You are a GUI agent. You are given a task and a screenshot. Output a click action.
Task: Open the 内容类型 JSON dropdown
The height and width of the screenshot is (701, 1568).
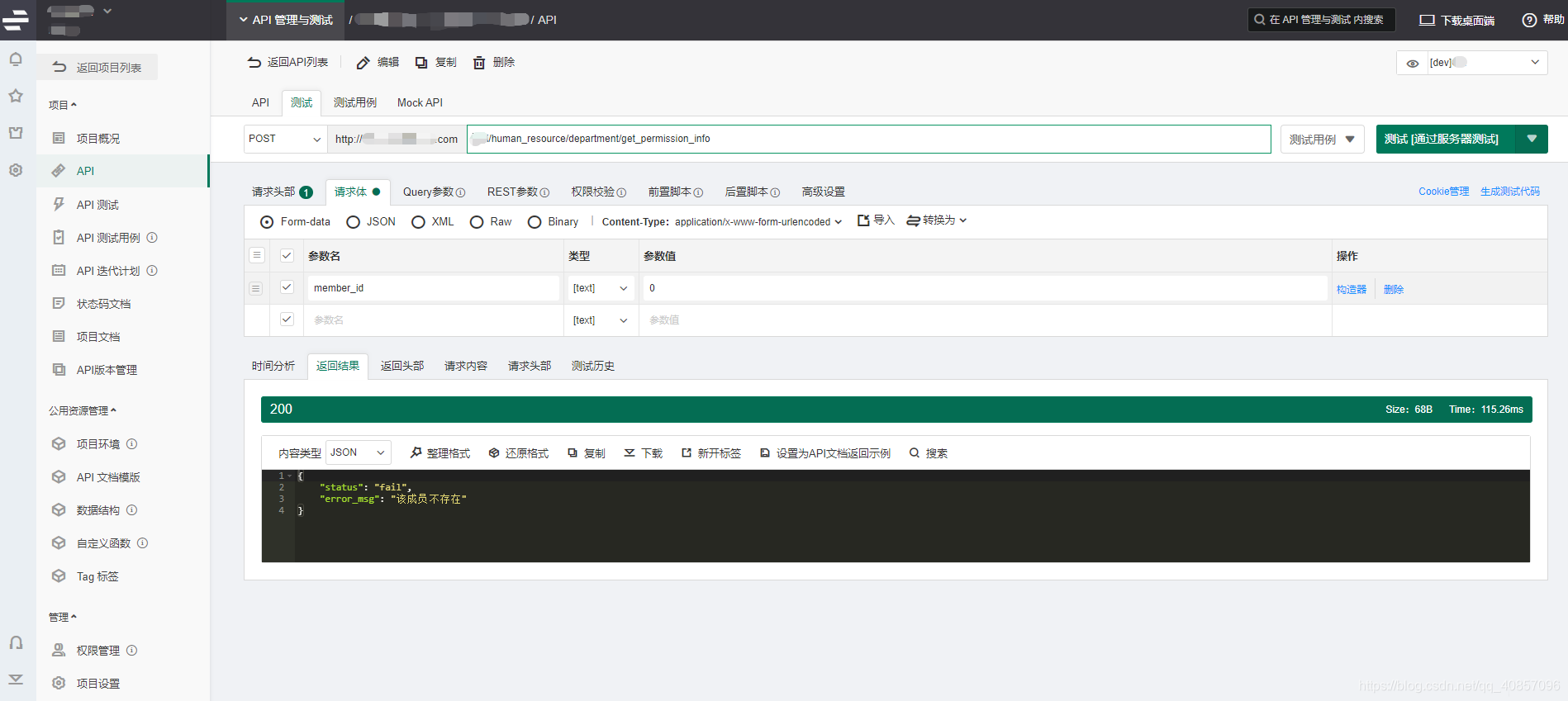359,452
